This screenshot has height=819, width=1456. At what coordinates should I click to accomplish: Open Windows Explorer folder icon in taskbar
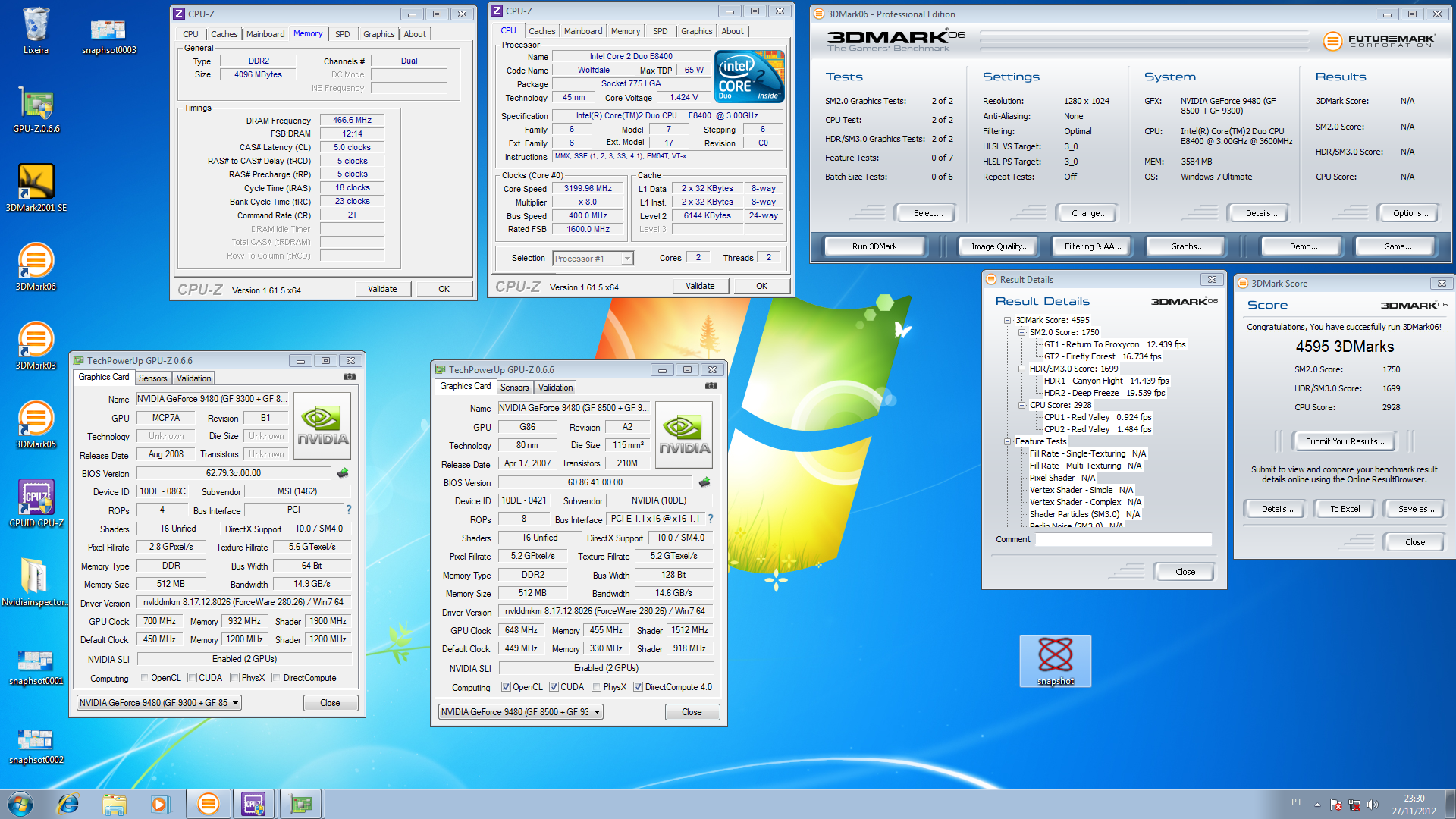(x=114, y=804)
